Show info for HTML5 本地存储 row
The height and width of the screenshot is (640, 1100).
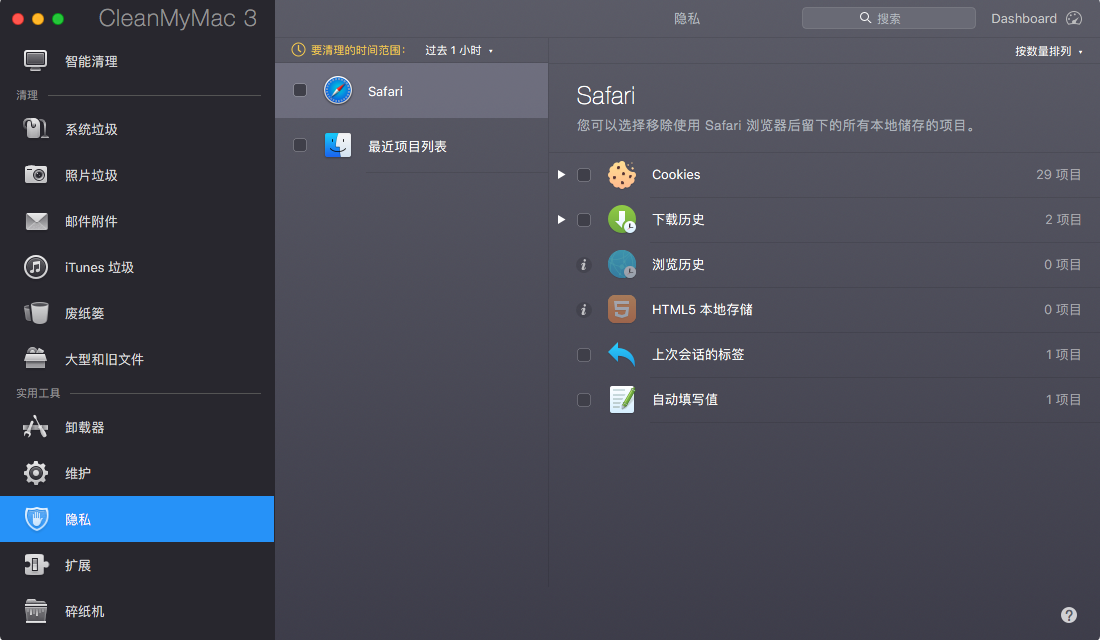click(584, 309)
